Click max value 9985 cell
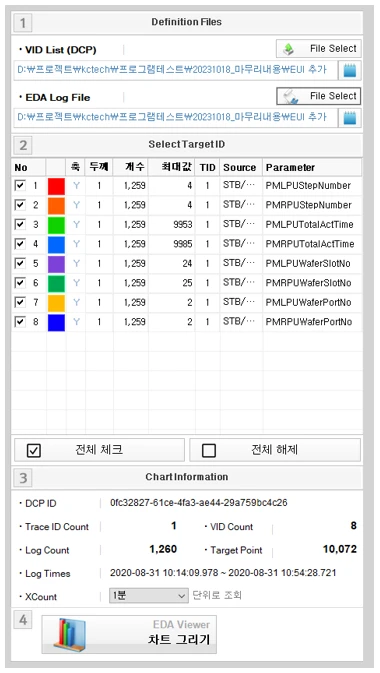Image resolution: width=380 pixels, height=673 pixels. pos(172,244)
